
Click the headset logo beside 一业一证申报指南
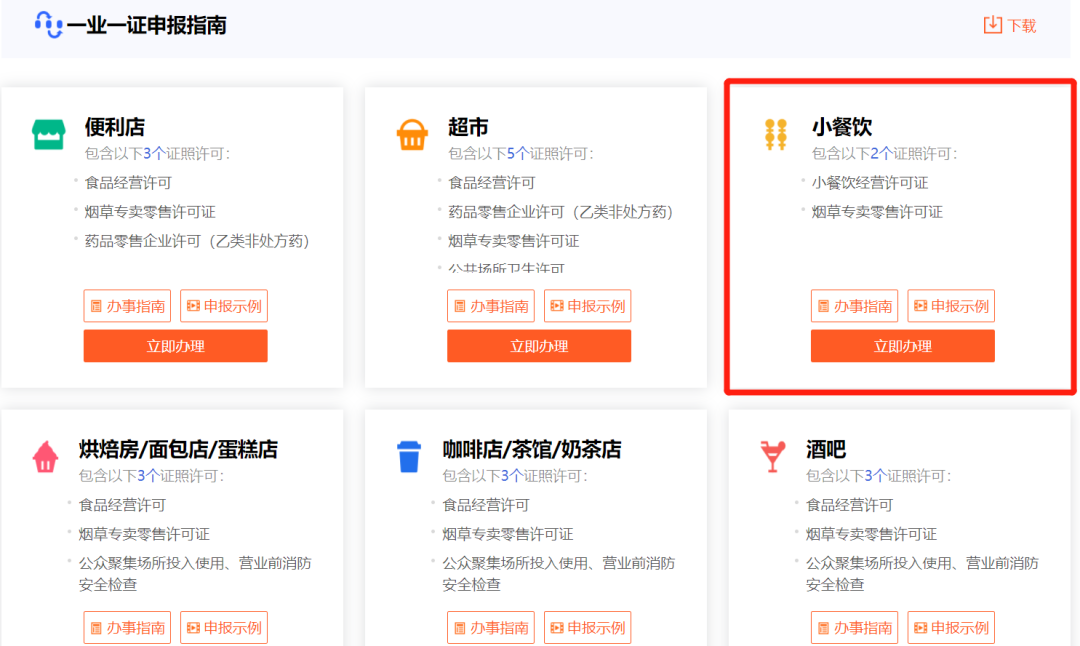(48, 24)
